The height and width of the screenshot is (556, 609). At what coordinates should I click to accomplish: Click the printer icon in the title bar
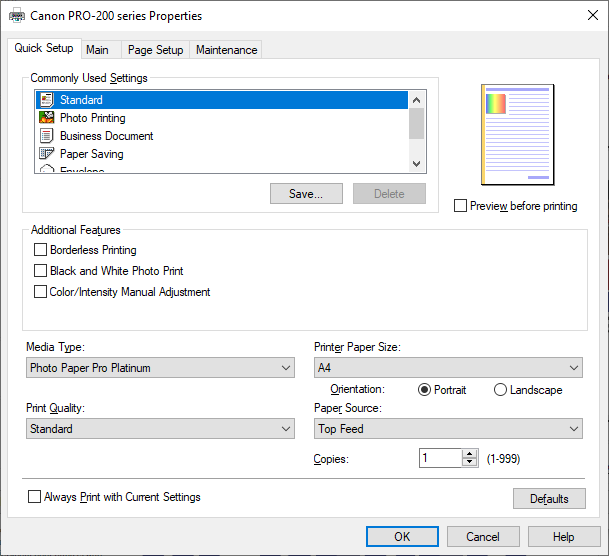point(17,16)
